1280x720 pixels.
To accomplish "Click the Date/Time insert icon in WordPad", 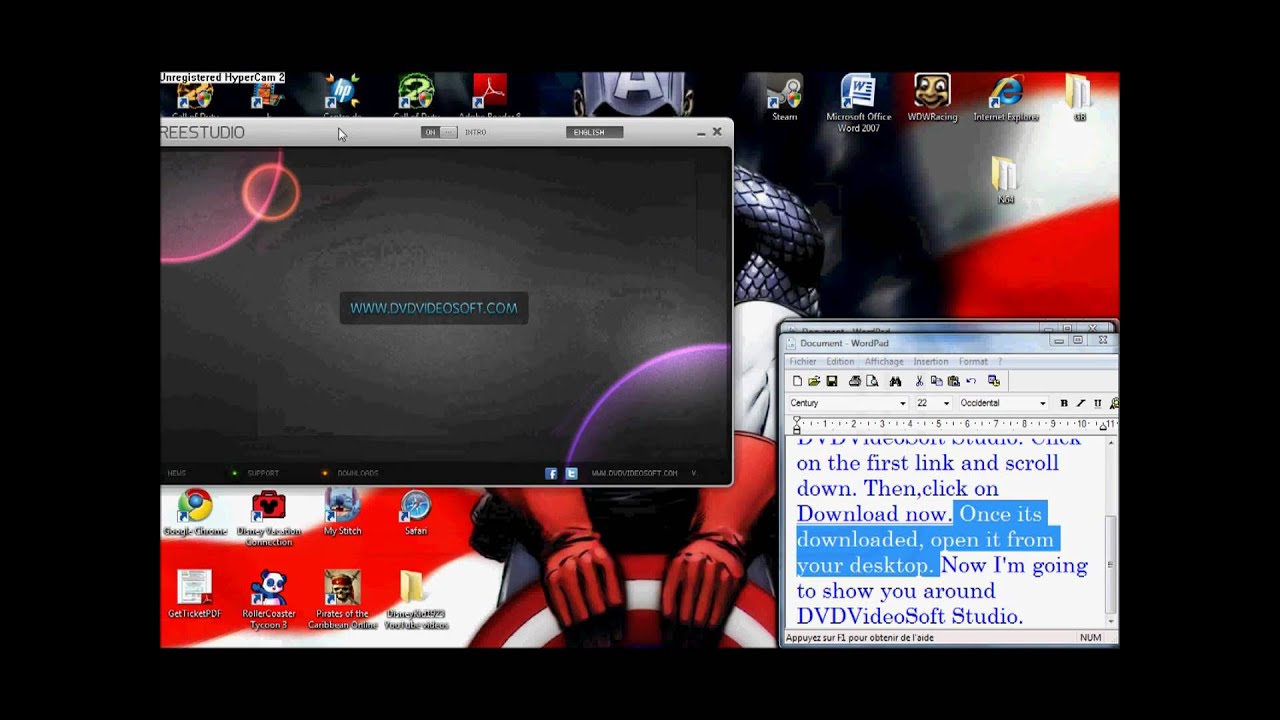I will click(x=994, y=381).
